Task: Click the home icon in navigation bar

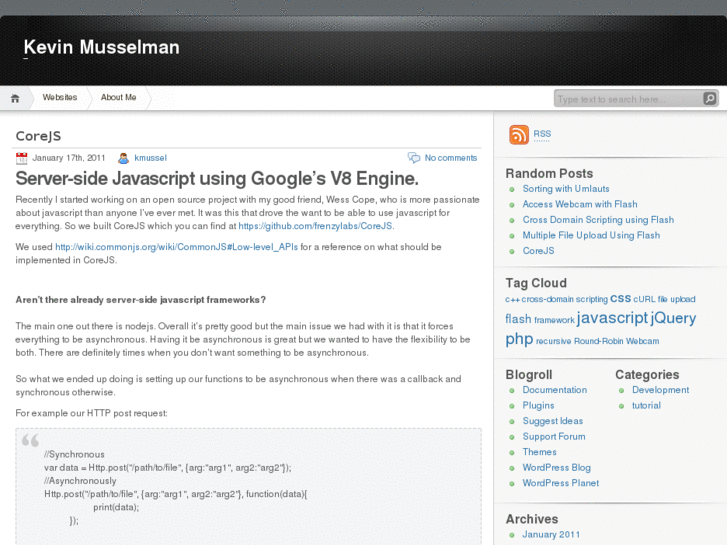Action: 15,98
